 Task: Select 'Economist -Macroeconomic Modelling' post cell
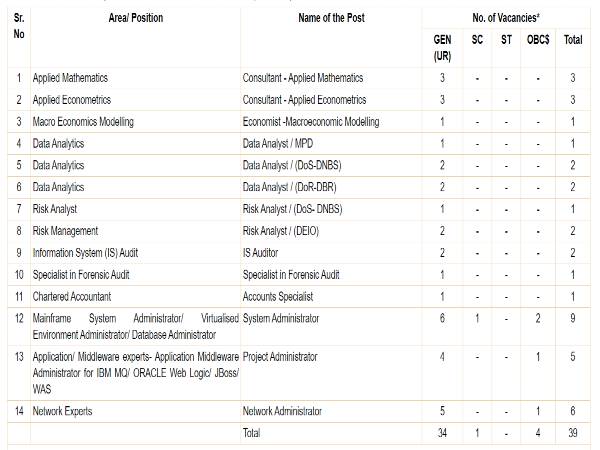(x=310, y=122)
